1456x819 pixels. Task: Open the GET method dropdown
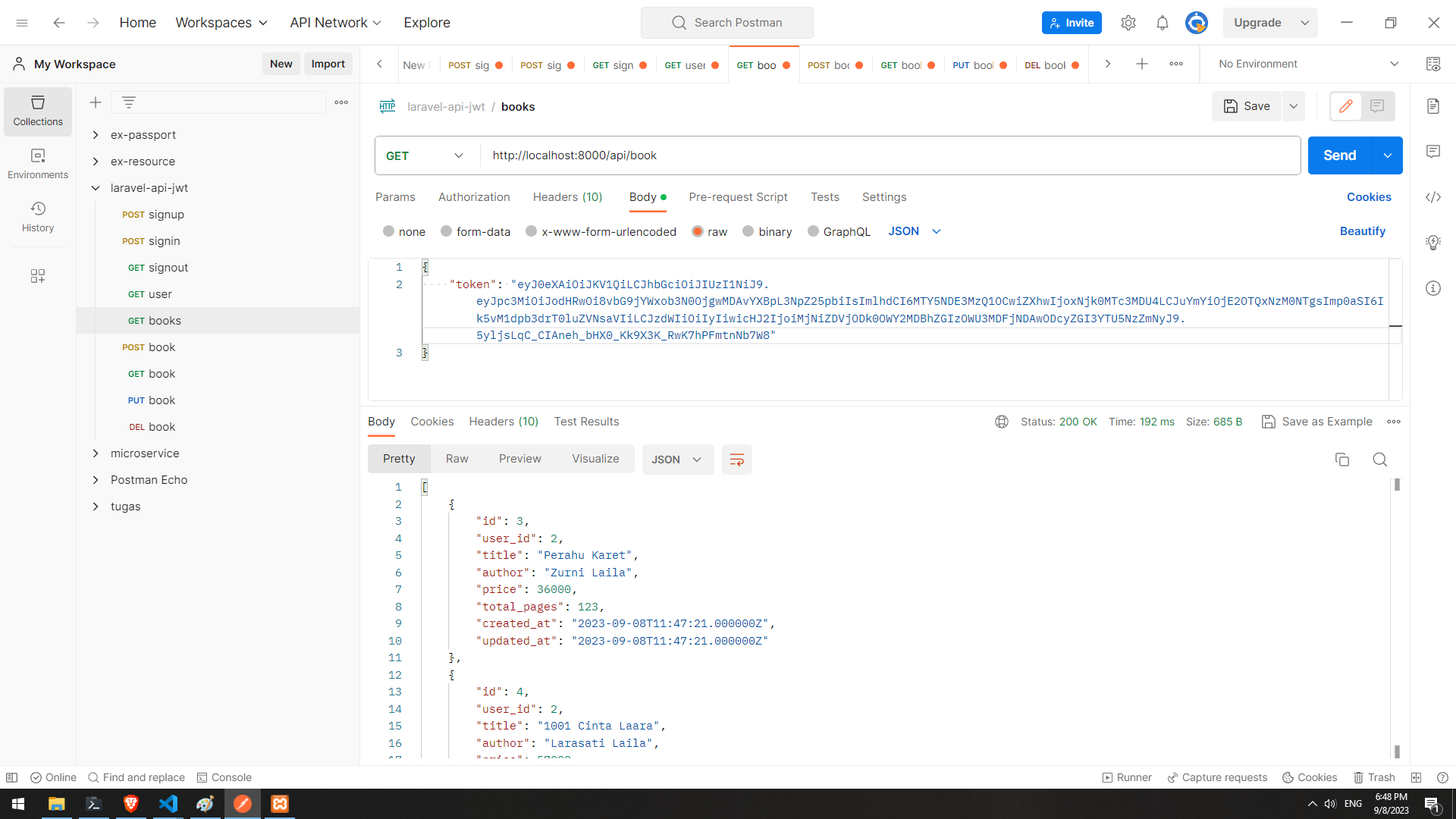[x=425, y=155]
